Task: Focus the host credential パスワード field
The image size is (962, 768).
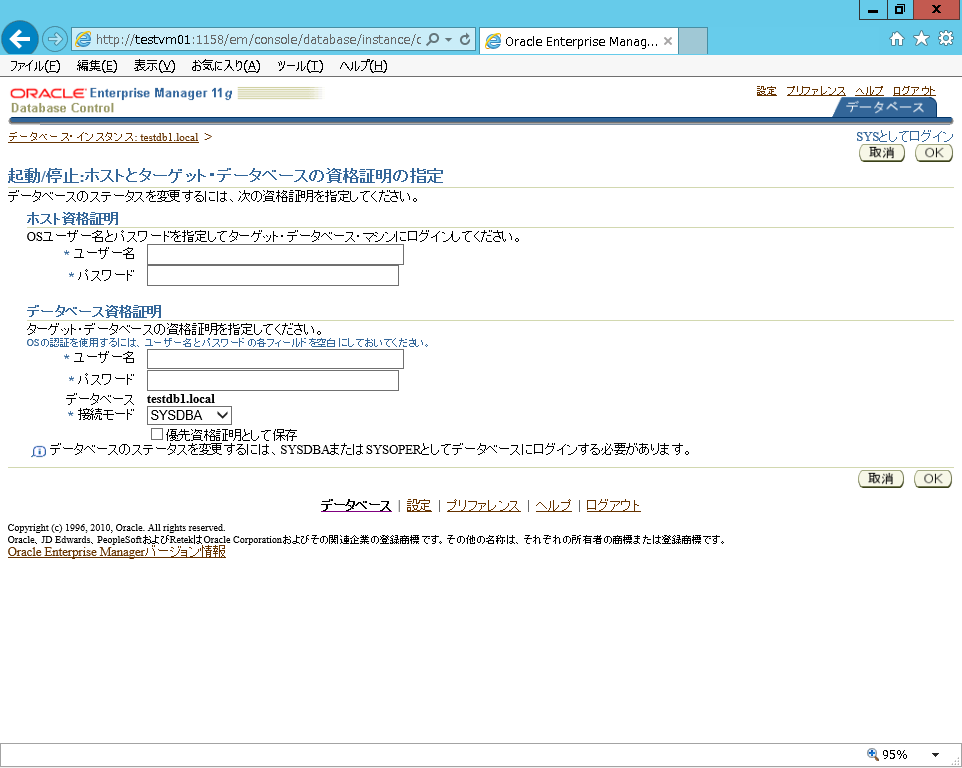Action: (x=273, y=276)
